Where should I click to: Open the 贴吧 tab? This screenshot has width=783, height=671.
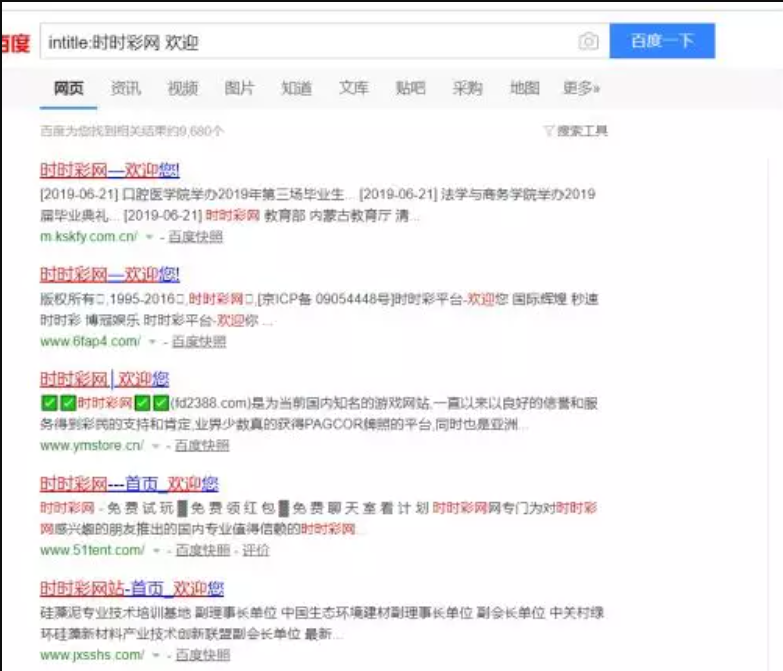click(x=410, y=88)
